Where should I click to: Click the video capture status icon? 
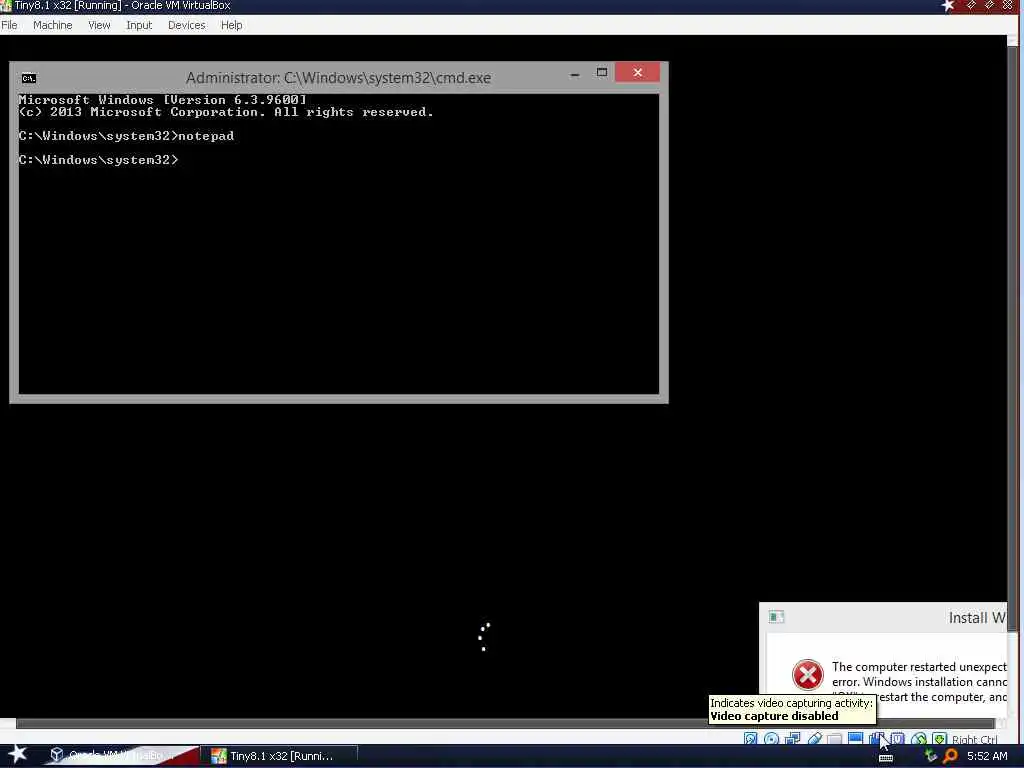876,739
